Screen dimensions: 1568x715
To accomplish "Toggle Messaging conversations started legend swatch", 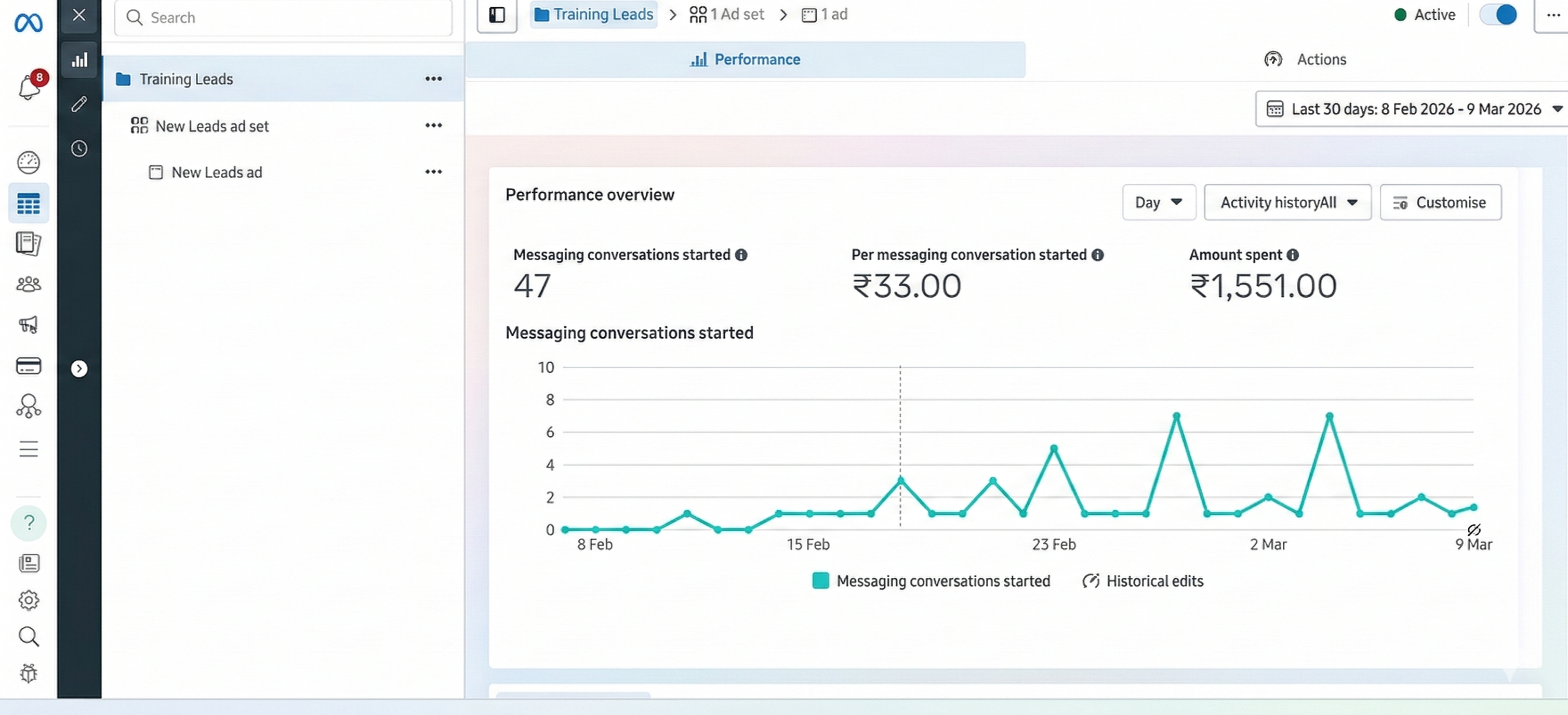I will click(820, 581).
